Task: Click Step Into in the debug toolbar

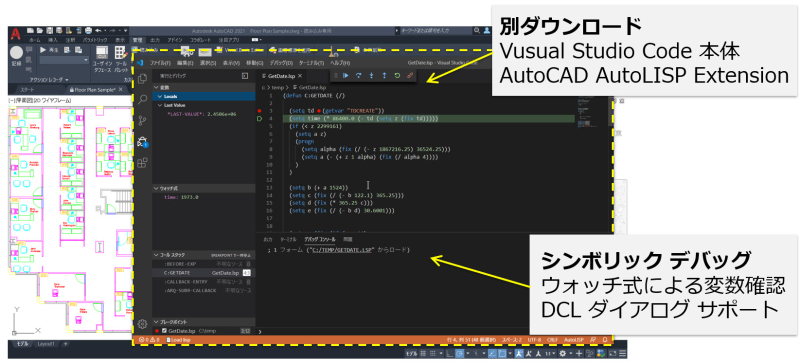Action: (x=371, y=76)
